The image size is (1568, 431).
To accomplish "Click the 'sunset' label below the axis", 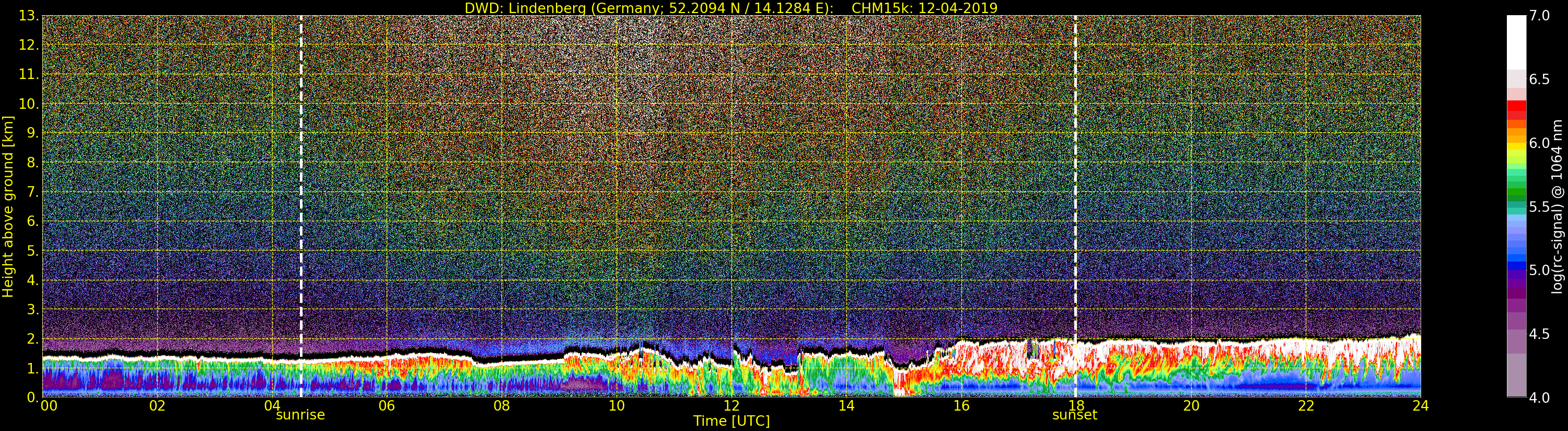I will pyautogui.click(x=1075, y=415).
